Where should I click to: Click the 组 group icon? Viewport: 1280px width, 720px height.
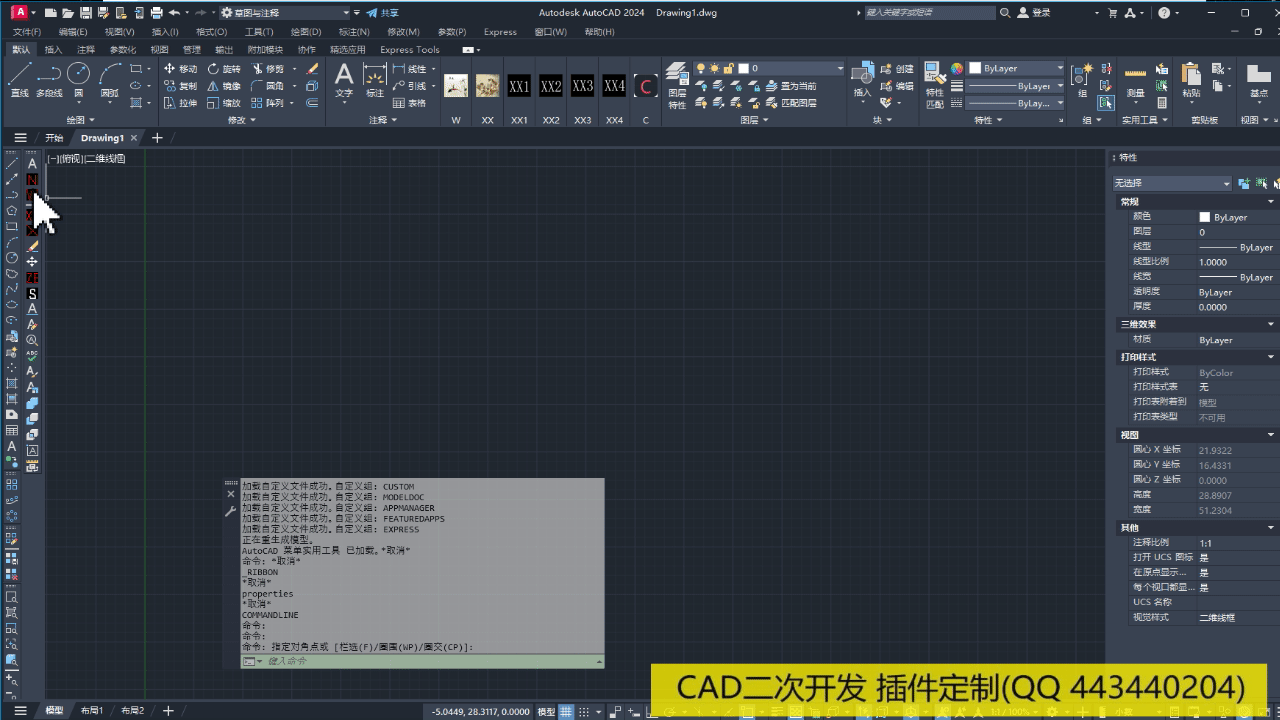click(x=1082, y=80)
